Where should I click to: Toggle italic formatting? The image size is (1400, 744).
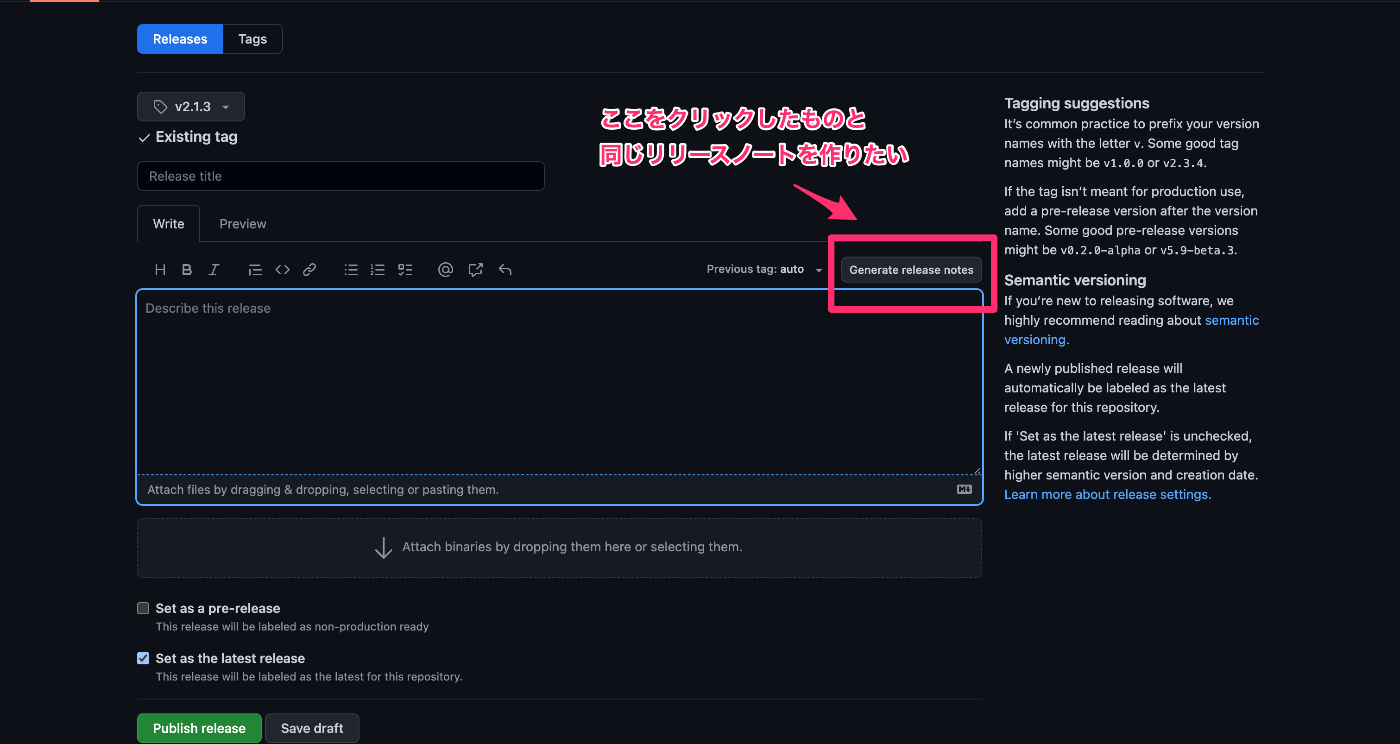213,269
